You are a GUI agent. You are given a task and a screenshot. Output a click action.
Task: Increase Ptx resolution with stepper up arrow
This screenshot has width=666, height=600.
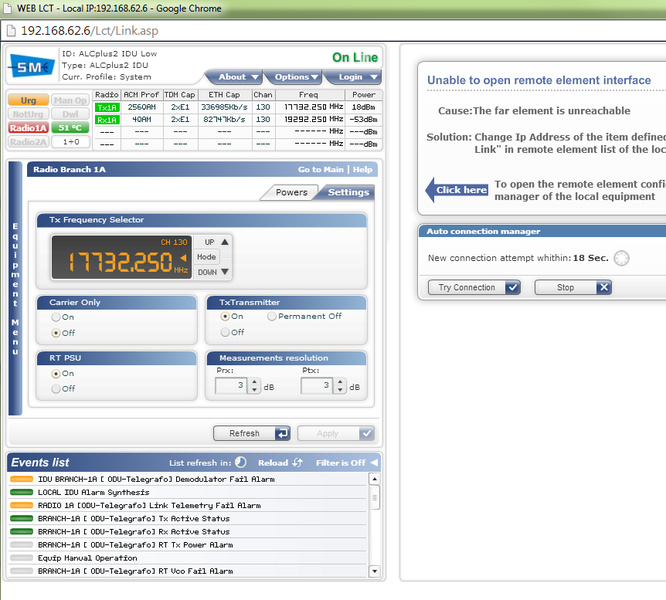tap(340, 383)
